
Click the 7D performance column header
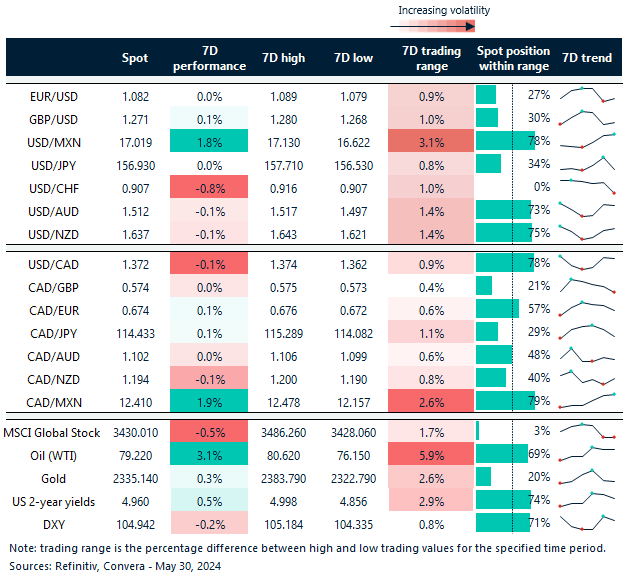210,59
